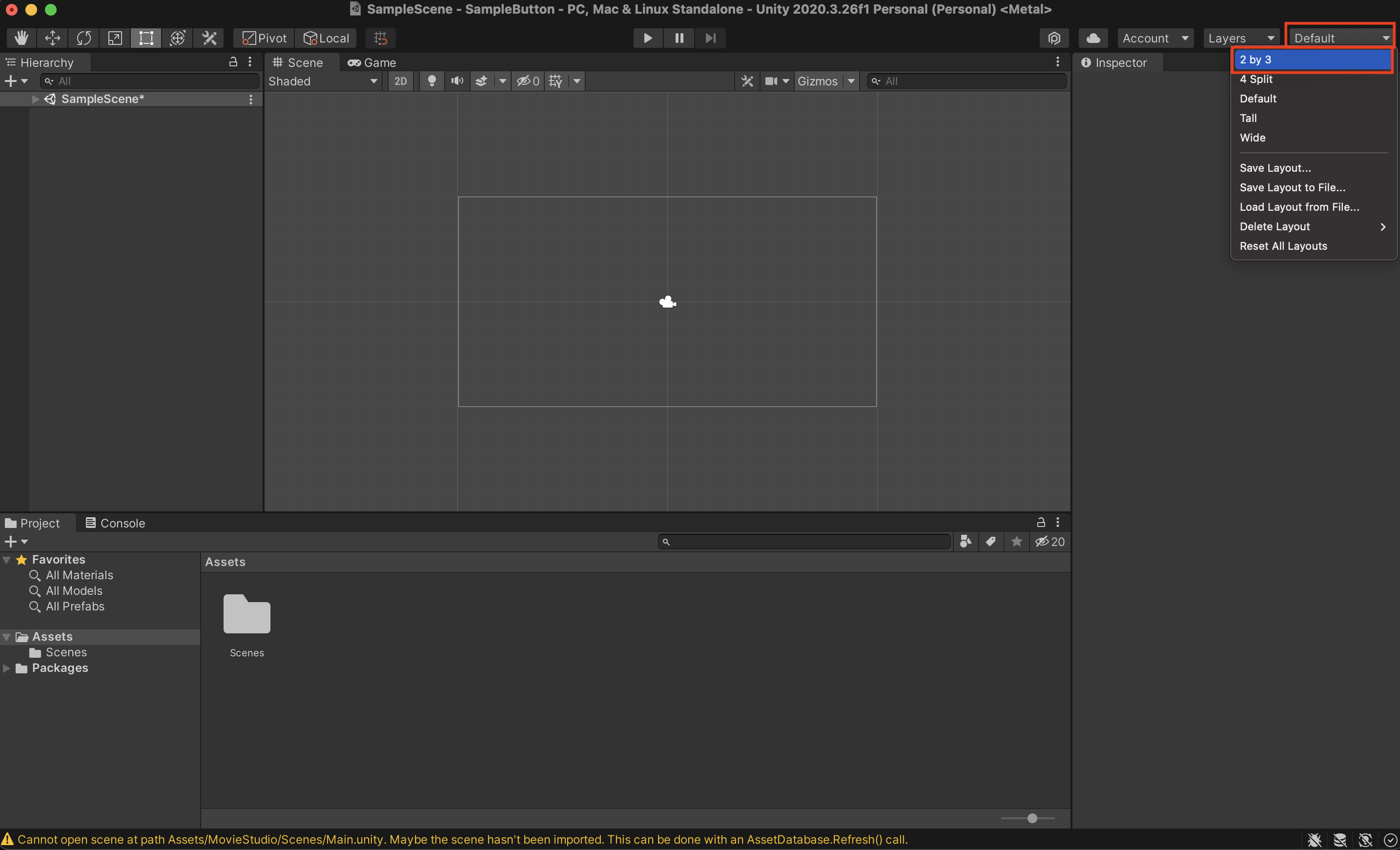Click Save Layout to File

coord(1292,187)
